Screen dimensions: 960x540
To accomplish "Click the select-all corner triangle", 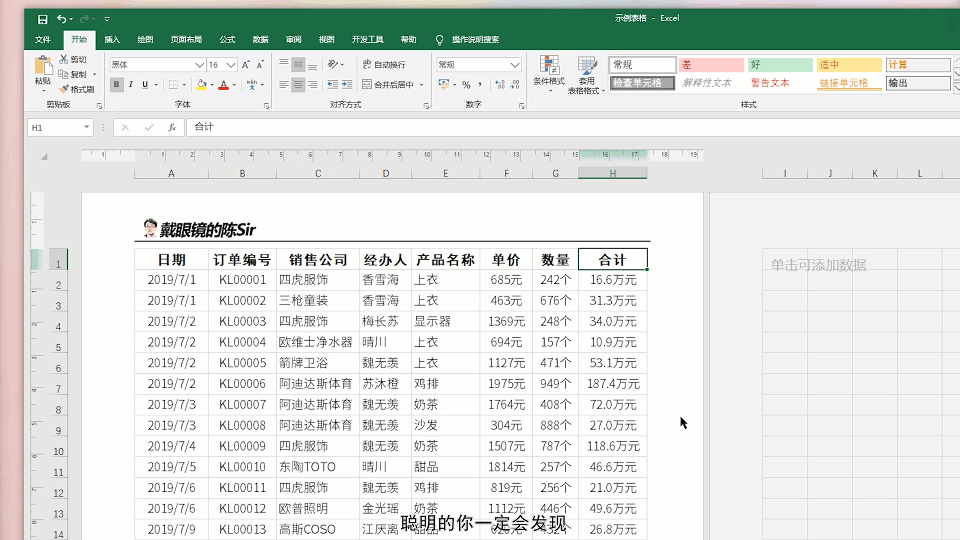I will [44, 157].
